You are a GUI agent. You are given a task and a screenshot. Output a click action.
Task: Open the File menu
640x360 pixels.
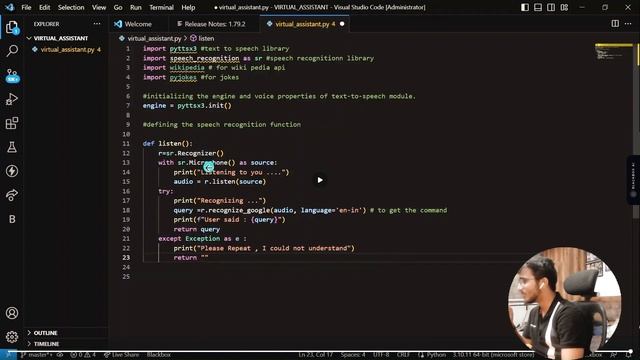[x=26, y=7]
